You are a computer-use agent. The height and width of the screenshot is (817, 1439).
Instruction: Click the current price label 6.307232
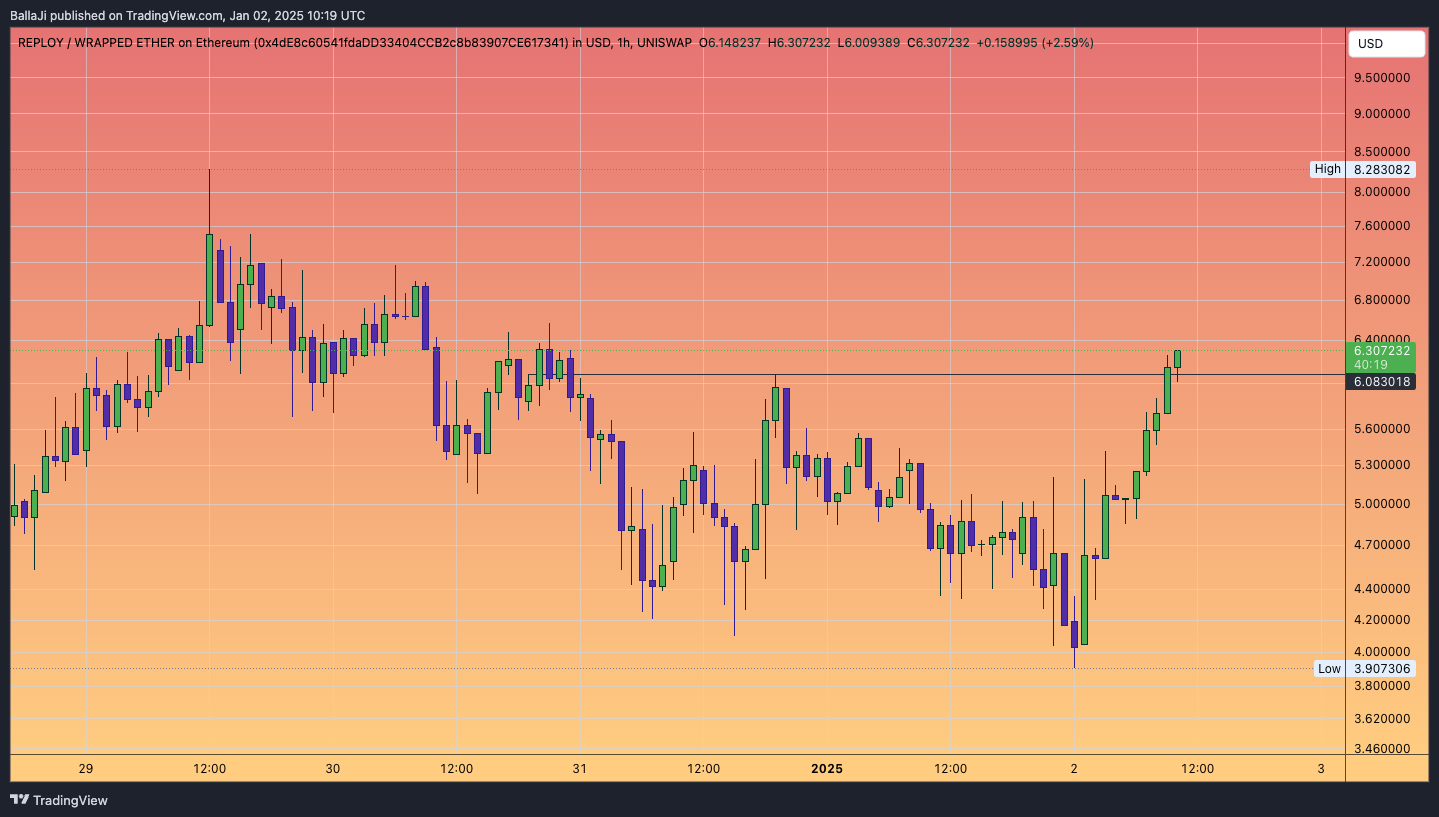click(1382, 350)
